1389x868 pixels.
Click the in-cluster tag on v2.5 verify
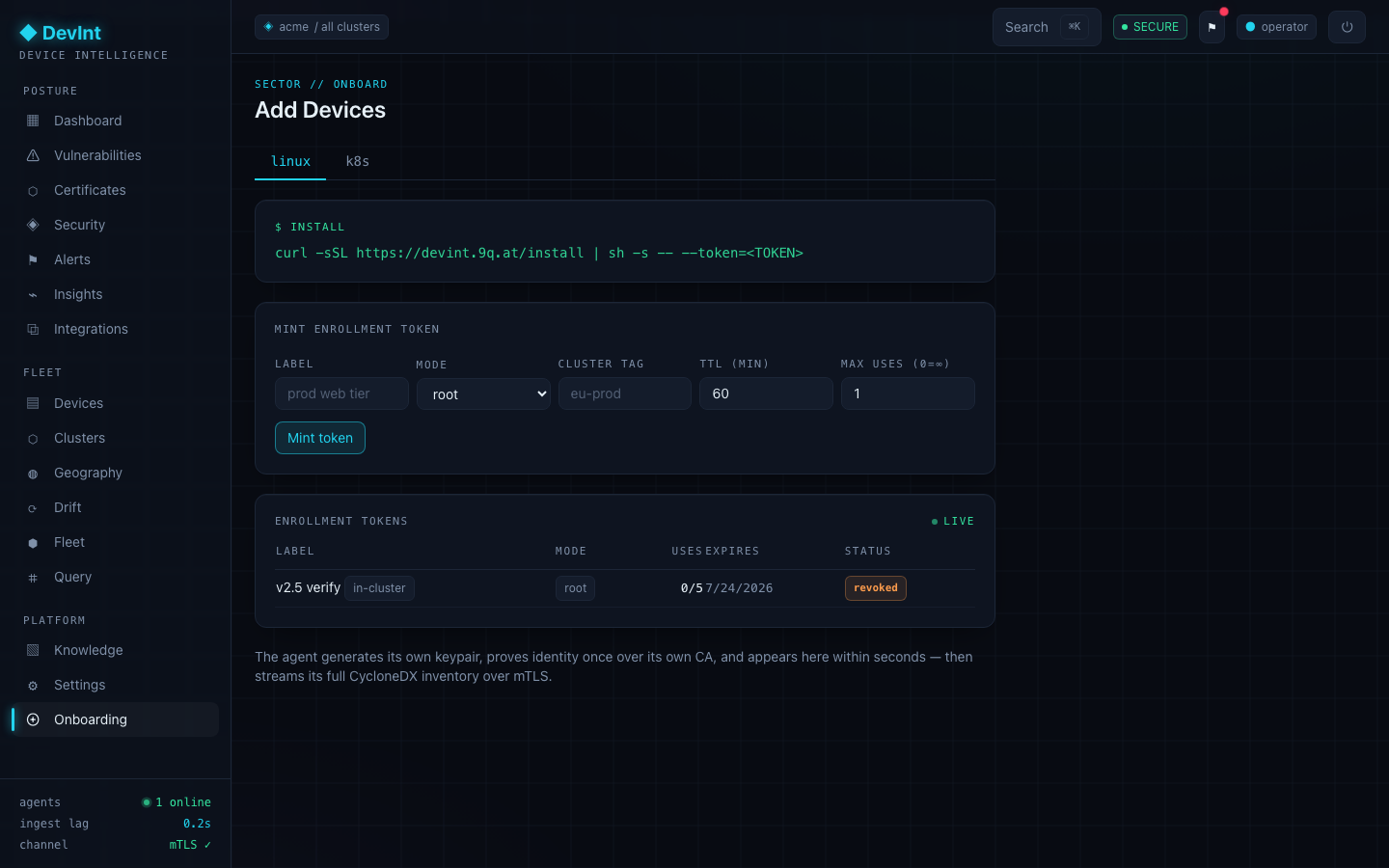(x=379, y=588)
